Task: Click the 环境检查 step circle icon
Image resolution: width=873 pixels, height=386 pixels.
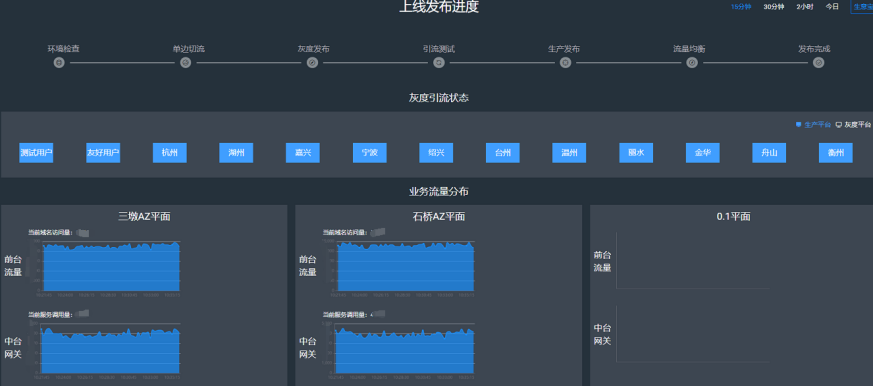Action: (x=59, y=63)
